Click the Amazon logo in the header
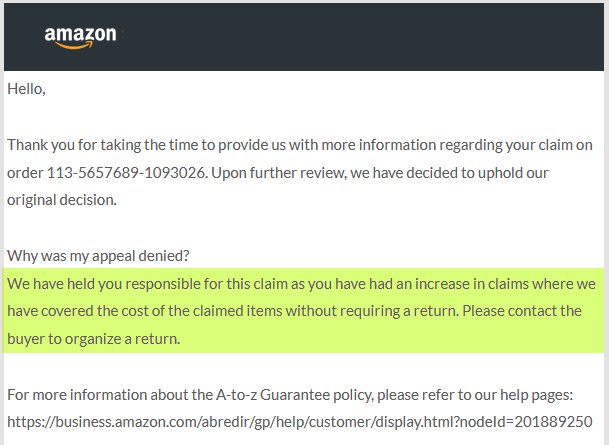The width and height of the screenshot is (609, 445). click(80, 37)
